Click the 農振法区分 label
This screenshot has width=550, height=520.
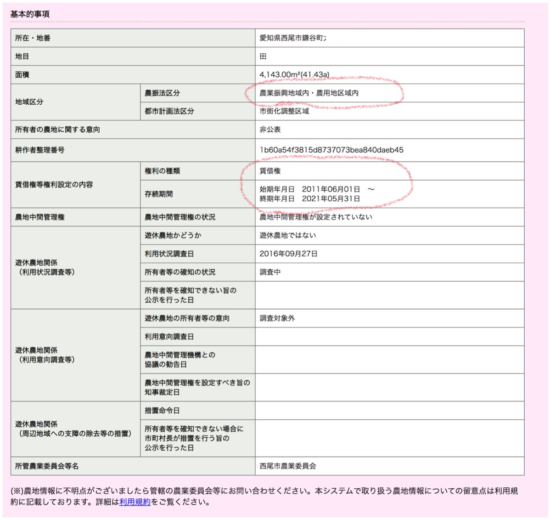pyautogui.click(x=162, y=93)
